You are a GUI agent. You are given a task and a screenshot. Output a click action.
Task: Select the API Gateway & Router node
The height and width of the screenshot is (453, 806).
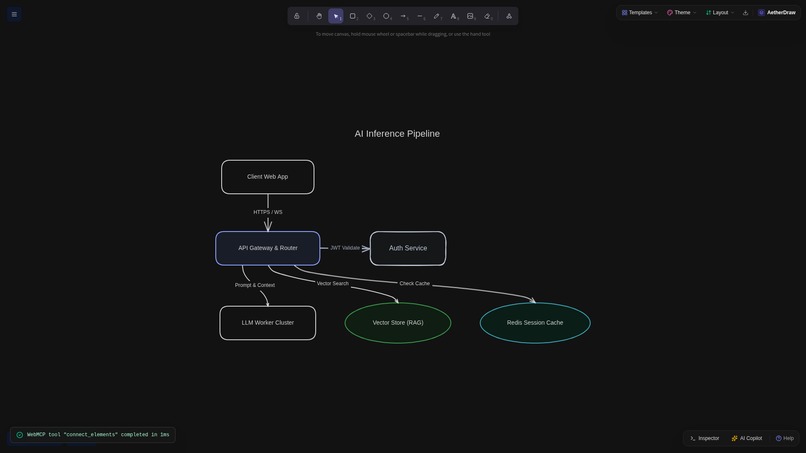pyautogui.click(x=268, y=248)
